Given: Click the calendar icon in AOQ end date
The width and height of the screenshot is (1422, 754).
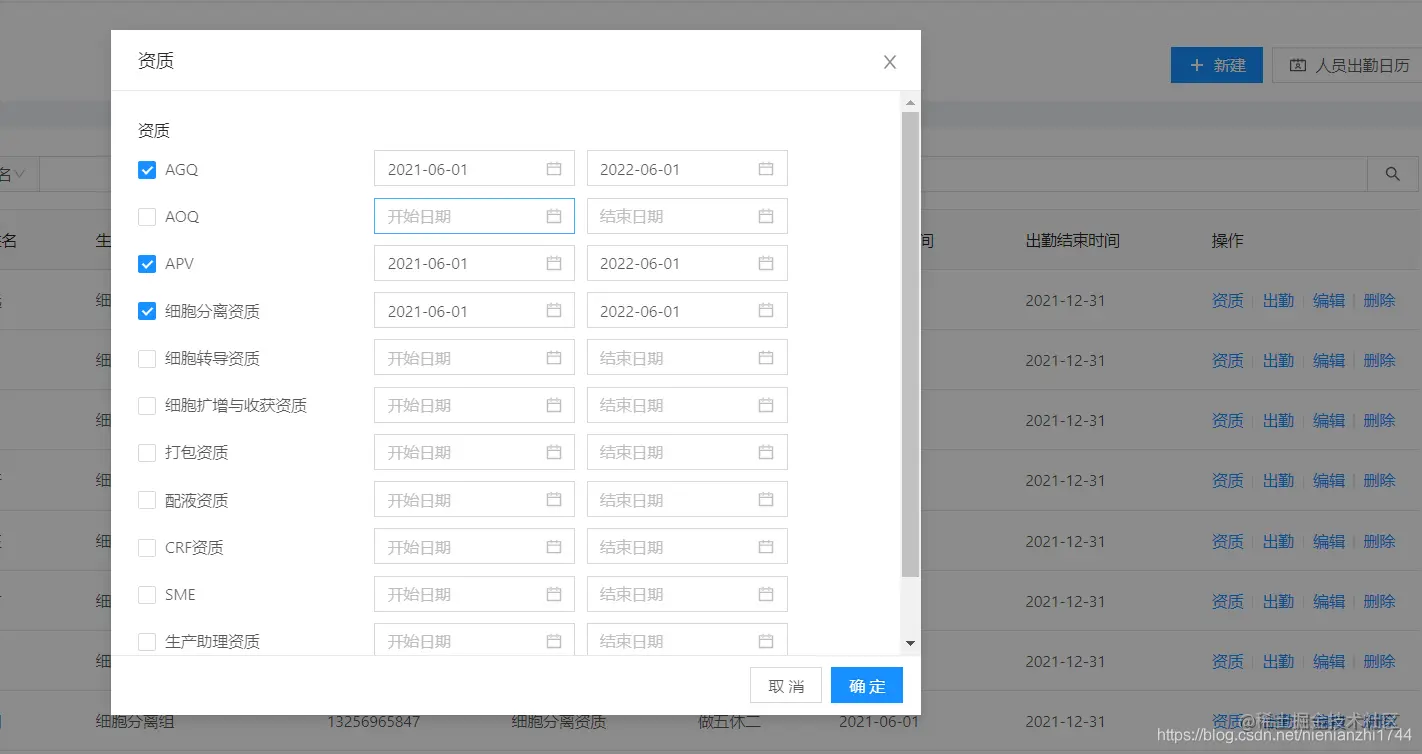Looking at the screenshot, I should 766,216.
